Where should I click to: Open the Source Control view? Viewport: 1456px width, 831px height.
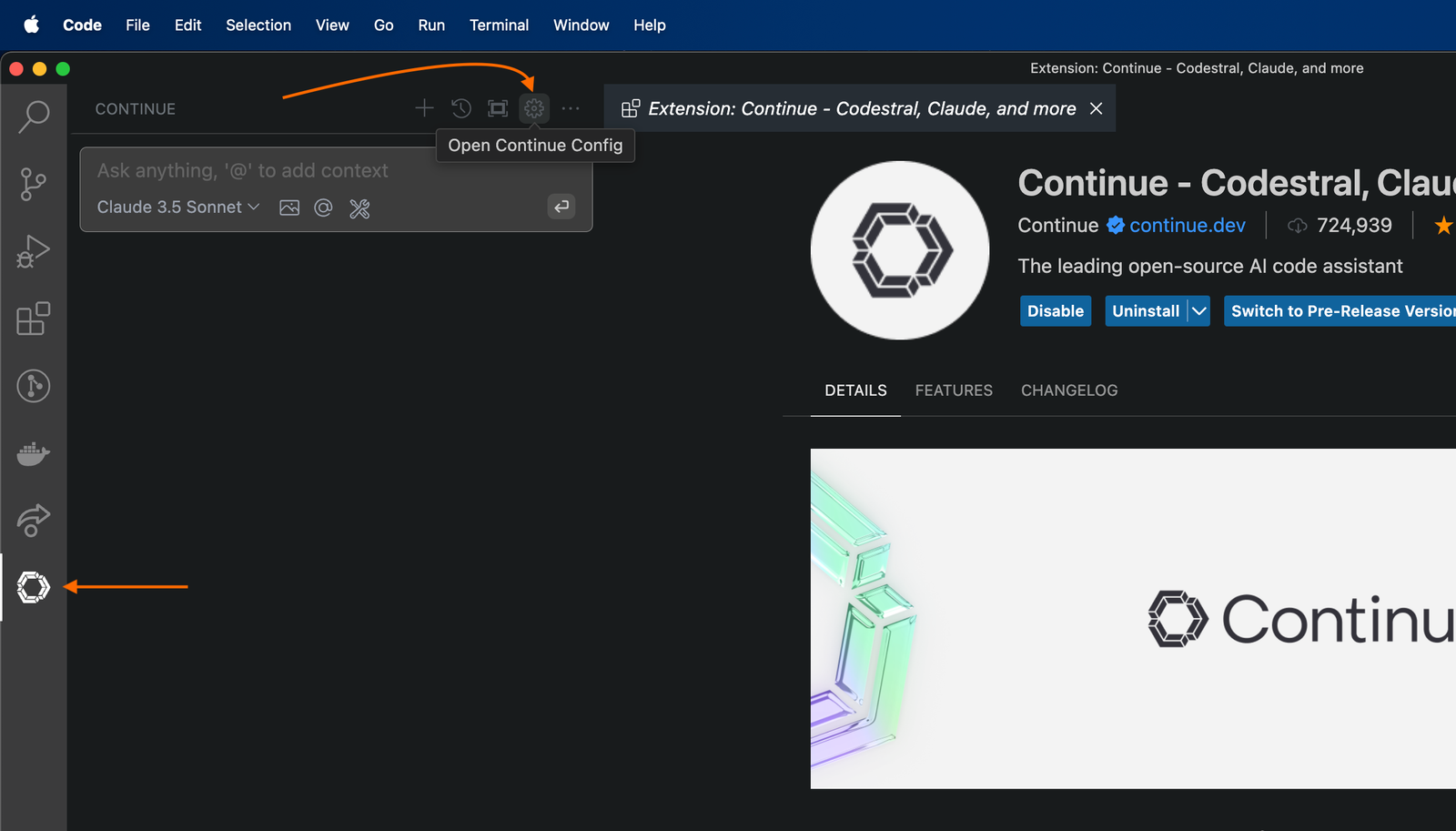(34, 184)
